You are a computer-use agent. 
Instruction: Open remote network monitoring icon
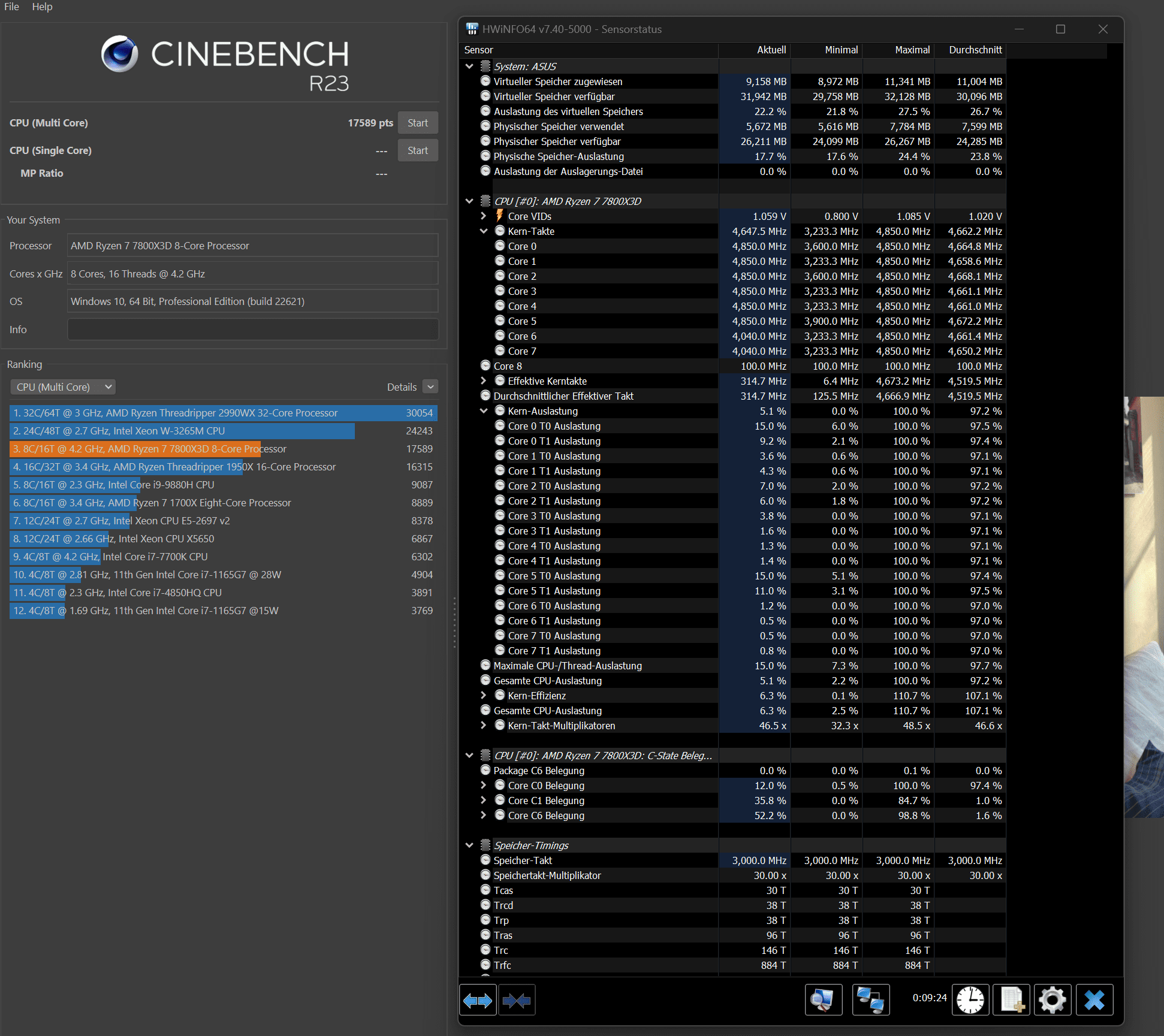point(871,1000)
